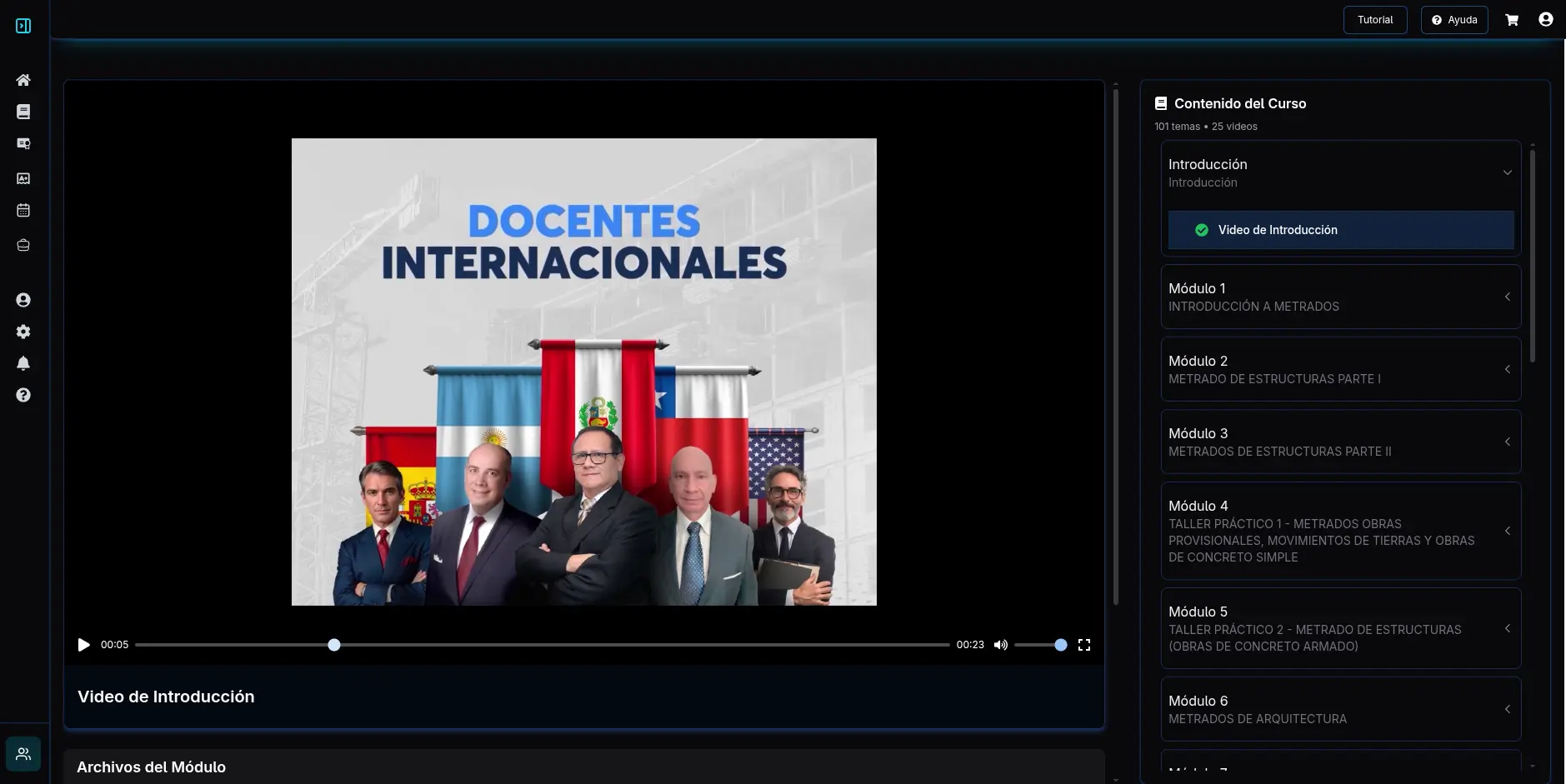Click the community users icon at sidebar bottom

pyautogui.click(x=23, y=754)
